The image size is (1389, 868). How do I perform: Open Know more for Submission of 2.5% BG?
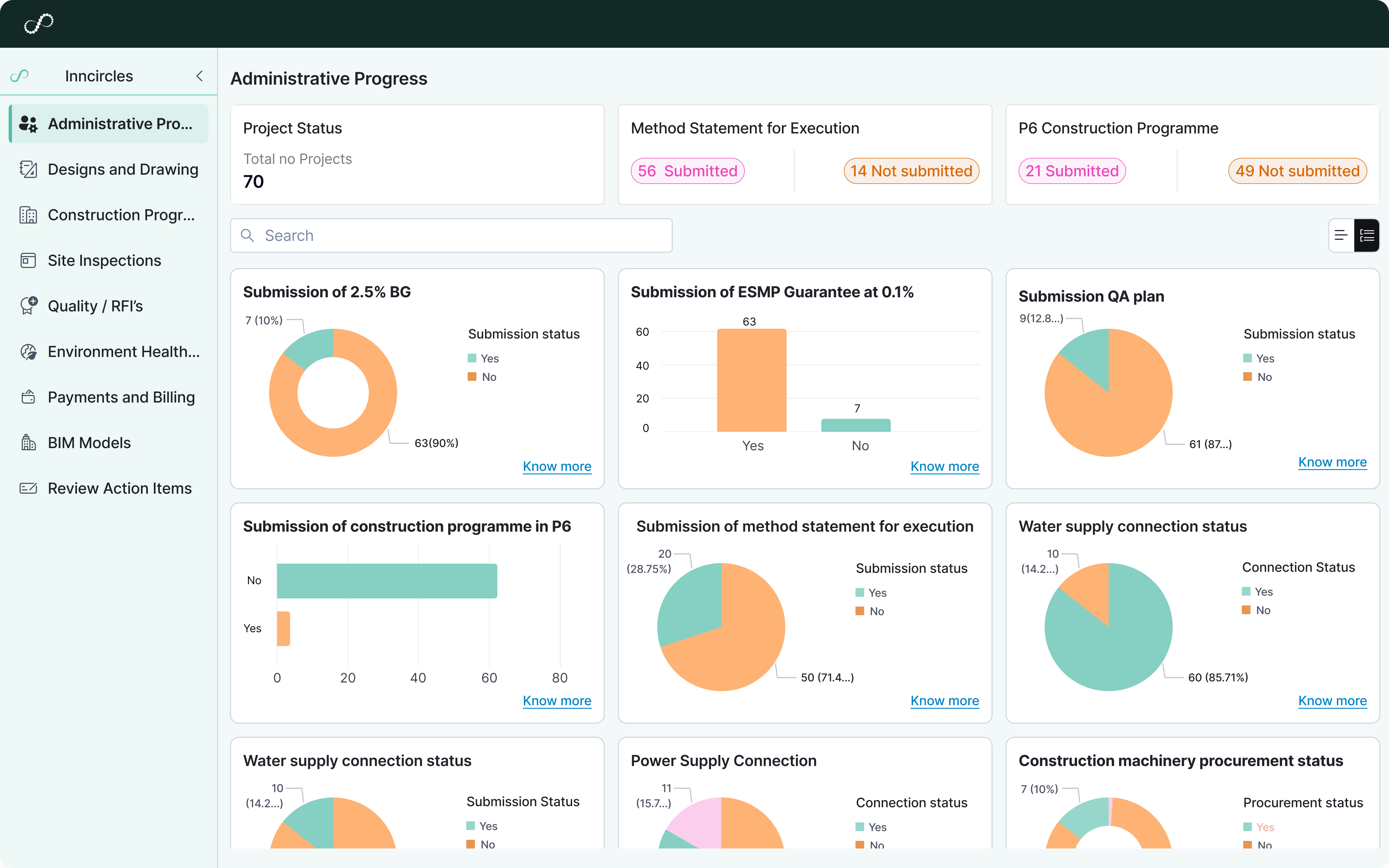click(x=557, y=466)
